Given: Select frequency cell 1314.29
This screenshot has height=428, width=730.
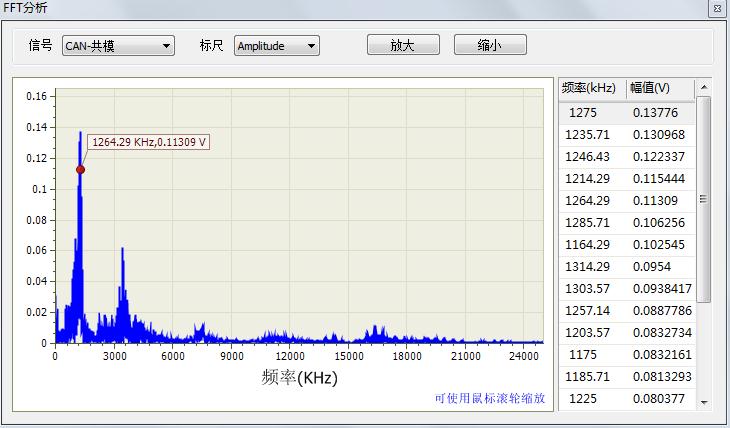Looking at the screenshot, I should tap(587, 266).
